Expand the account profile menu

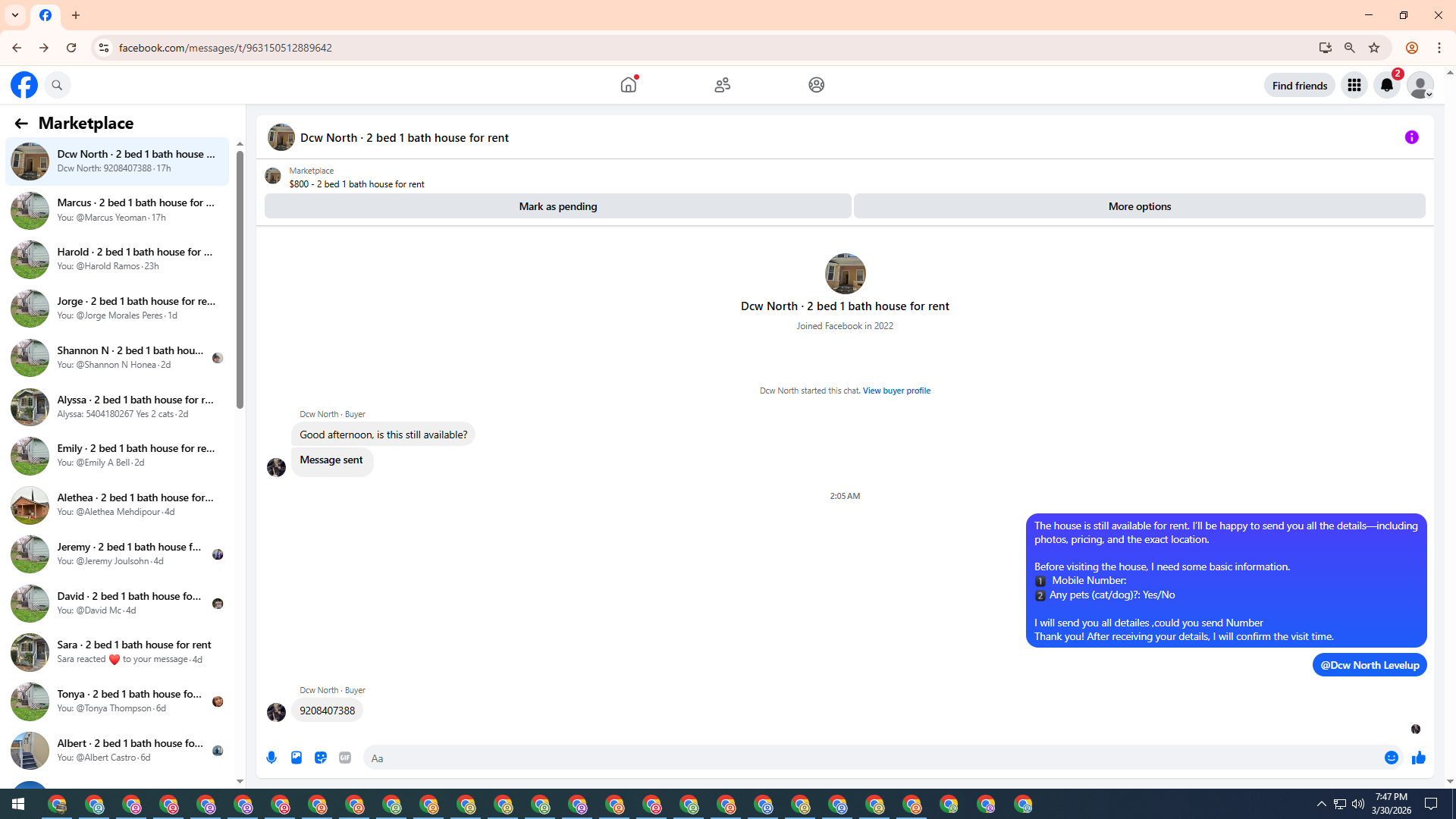[x=1420, y=86]
